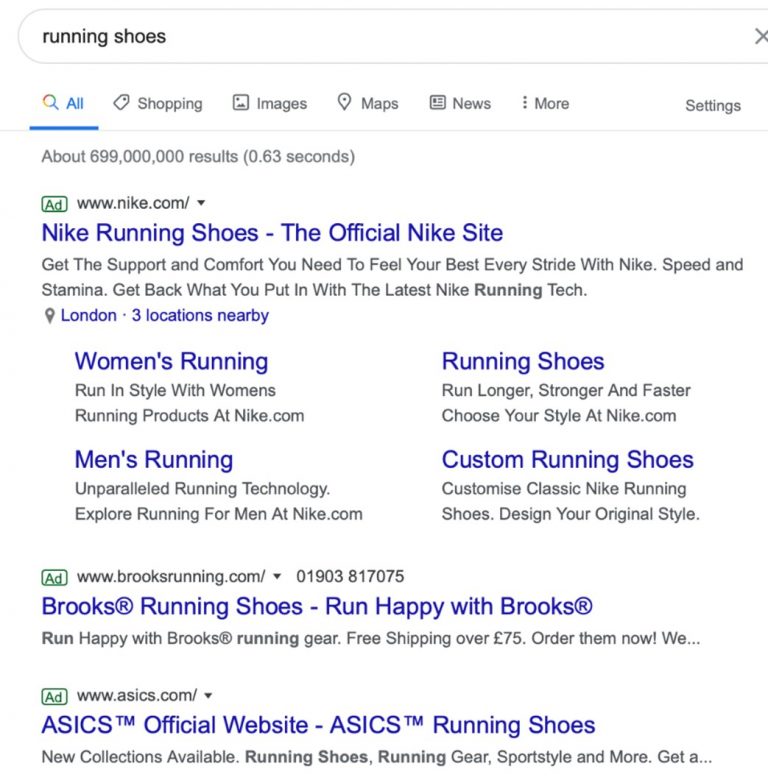
Task: Open the Custom Running Shoes sitelink
Action: coord(567,460)
